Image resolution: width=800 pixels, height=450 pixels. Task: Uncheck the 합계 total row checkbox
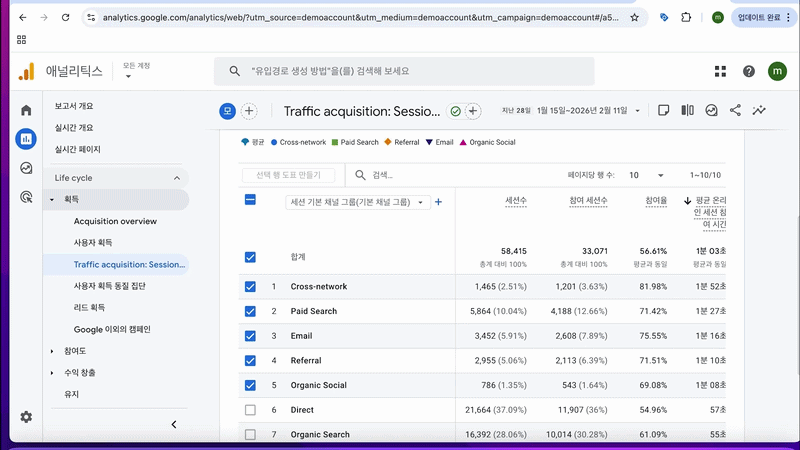coord(250,257)
